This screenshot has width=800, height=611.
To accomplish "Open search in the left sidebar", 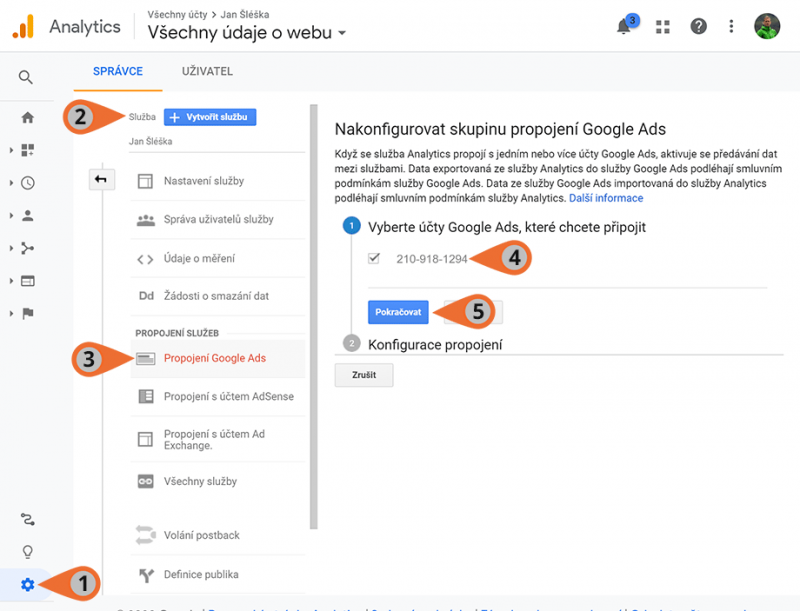I will pos(26,77).
